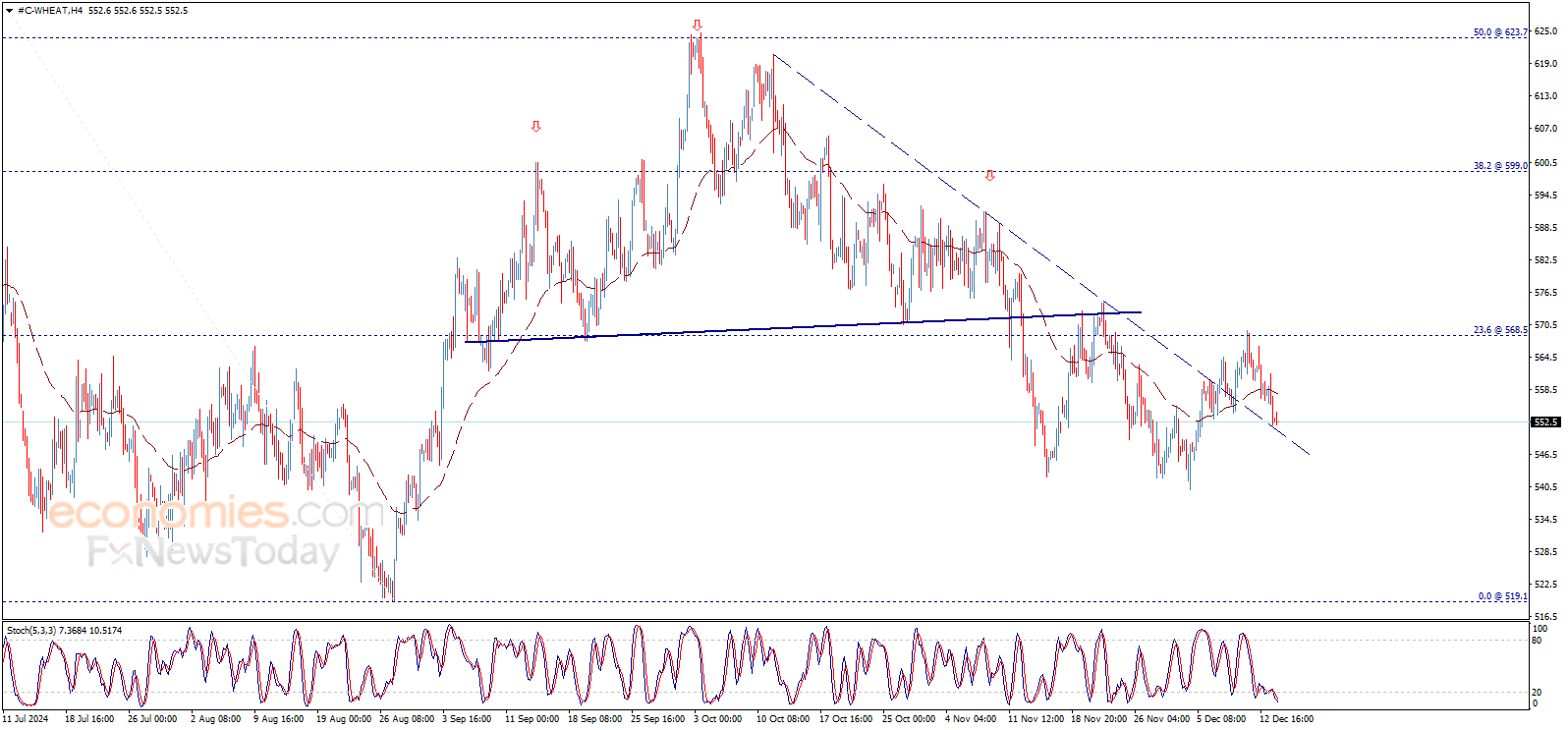
Task: Click 619.0 on the price scale
Action: (x=1545, y=64)
